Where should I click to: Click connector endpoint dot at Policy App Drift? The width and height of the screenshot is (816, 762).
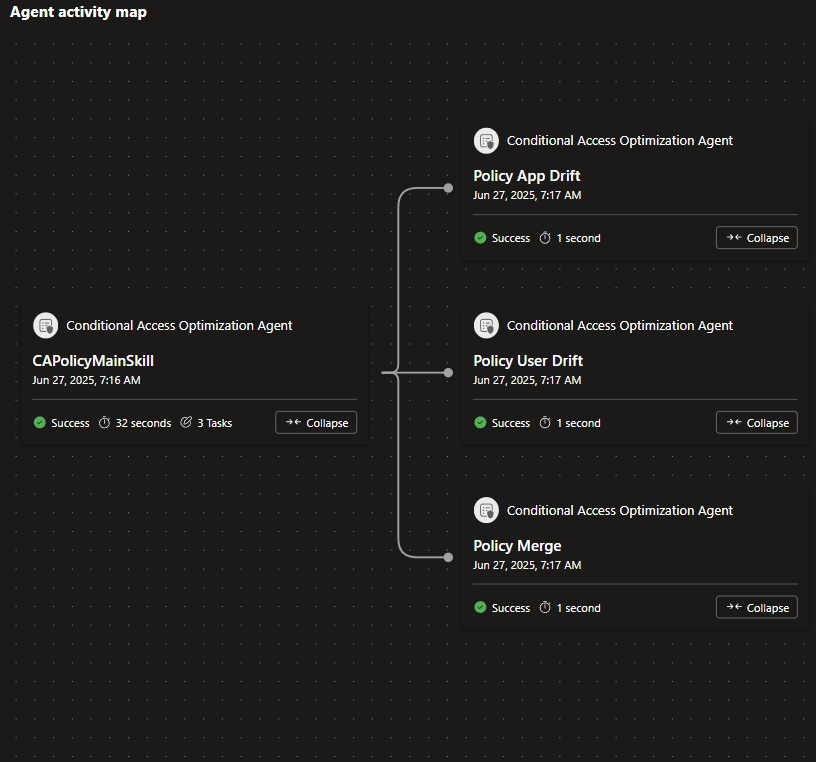pyautogui.click(x=448, y=188)
